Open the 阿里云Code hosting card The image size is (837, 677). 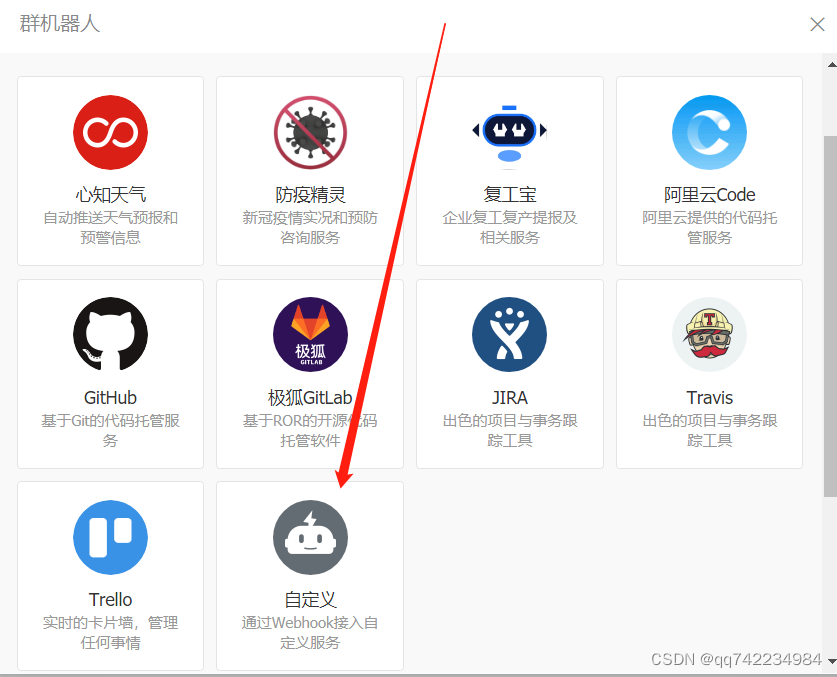[709, 170]
